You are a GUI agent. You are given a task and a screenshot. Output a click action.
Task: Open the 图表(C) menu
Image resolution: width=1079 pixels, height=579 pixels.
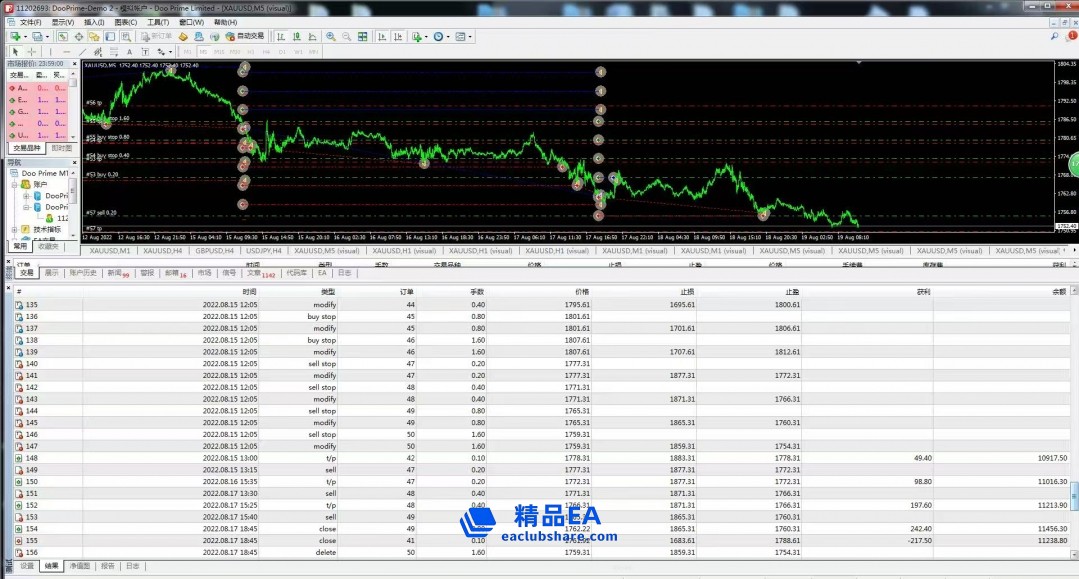[125, 22]
